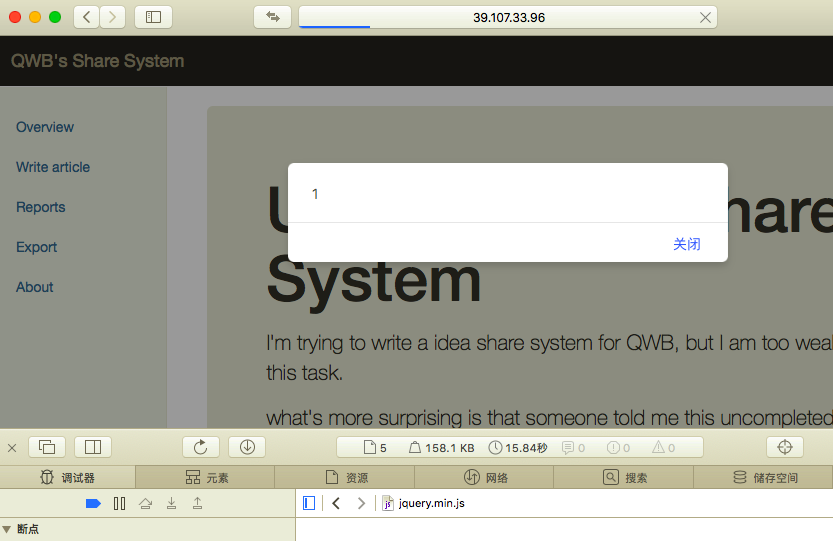Go forward with the Safari forward arrow
Viewport: 833px width, 541px height.
[112, 17]
